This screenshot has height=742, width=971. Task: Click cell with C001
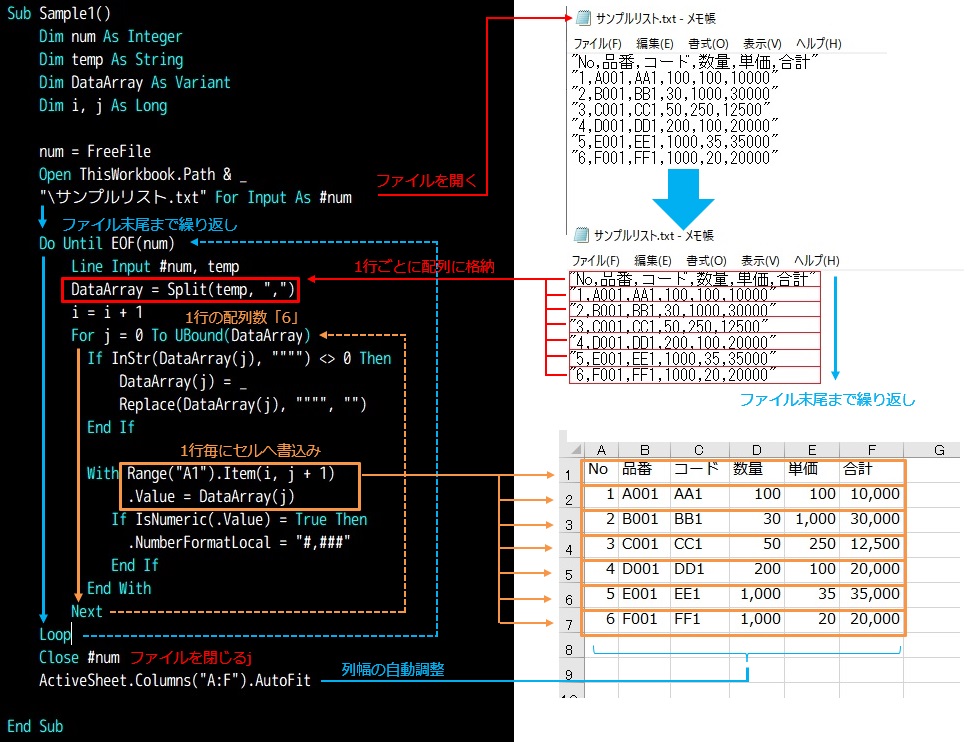click(644, 544)
